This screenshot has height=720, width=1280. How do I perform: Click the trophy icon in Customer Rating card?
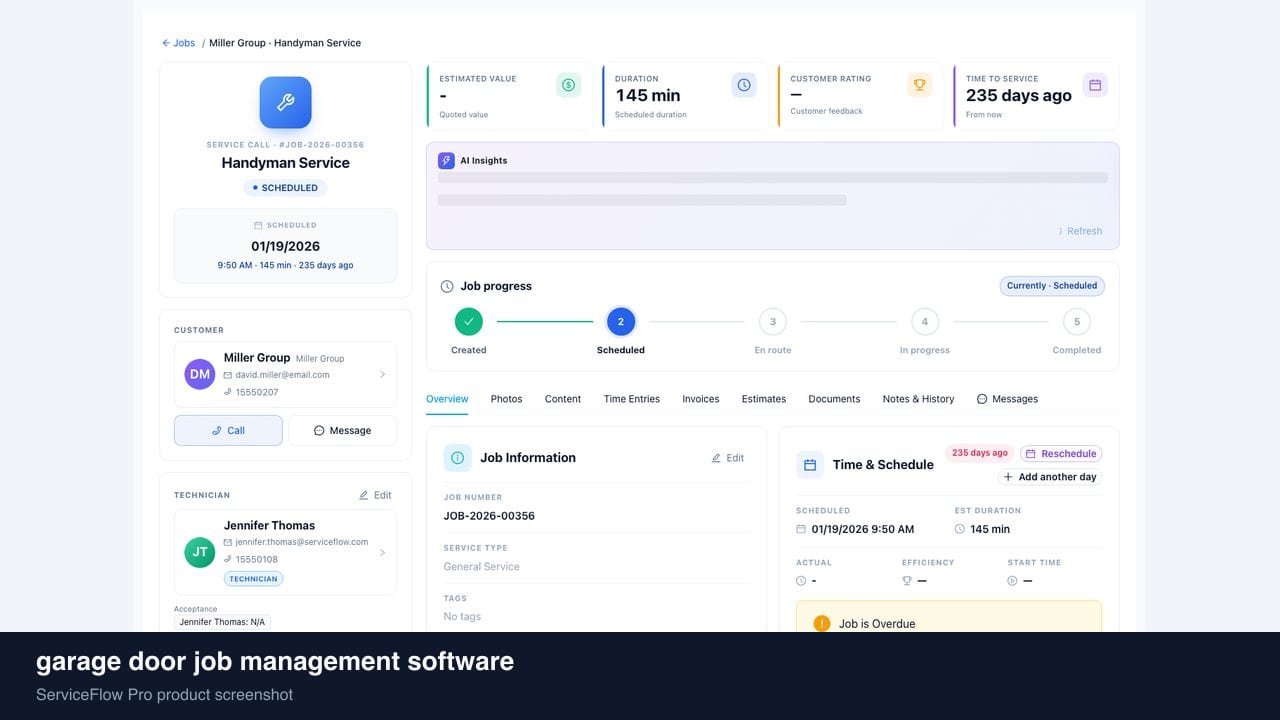tap(920, 85)
